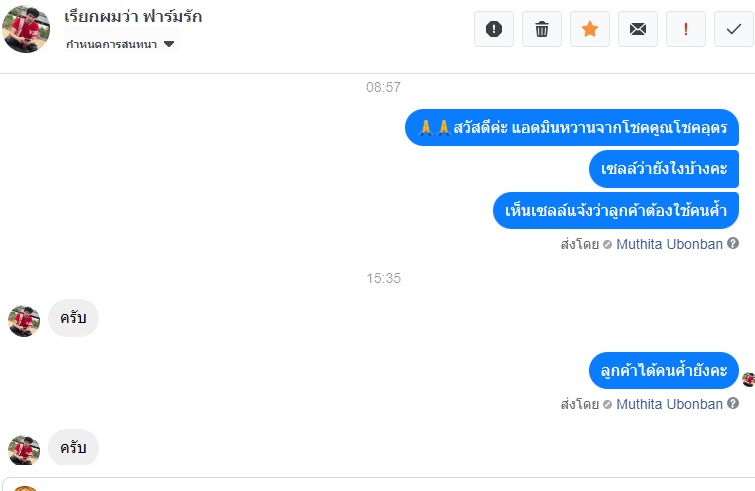This screenshot has width=755, height=491.
Task: Toggle the orange star follow-up icon
Action: (x=590, y=29)
